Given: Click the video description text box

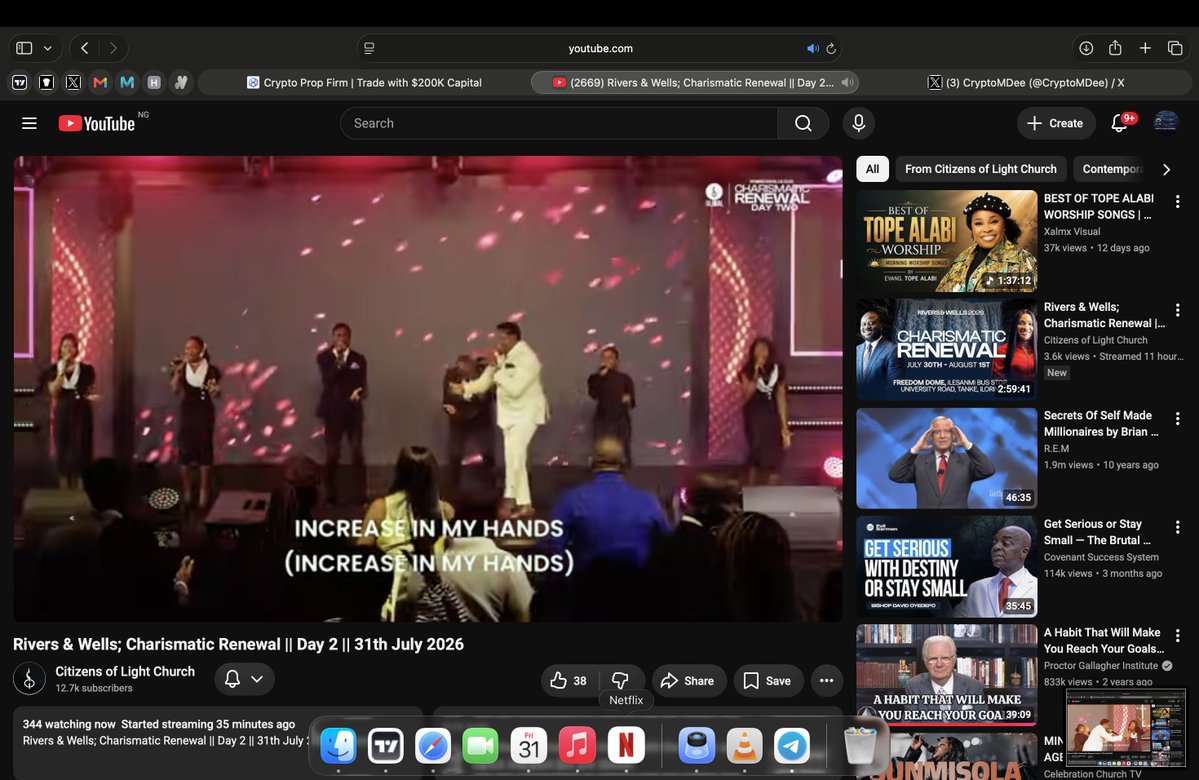Looking at the screenshot, I should (x=218, y=742).
